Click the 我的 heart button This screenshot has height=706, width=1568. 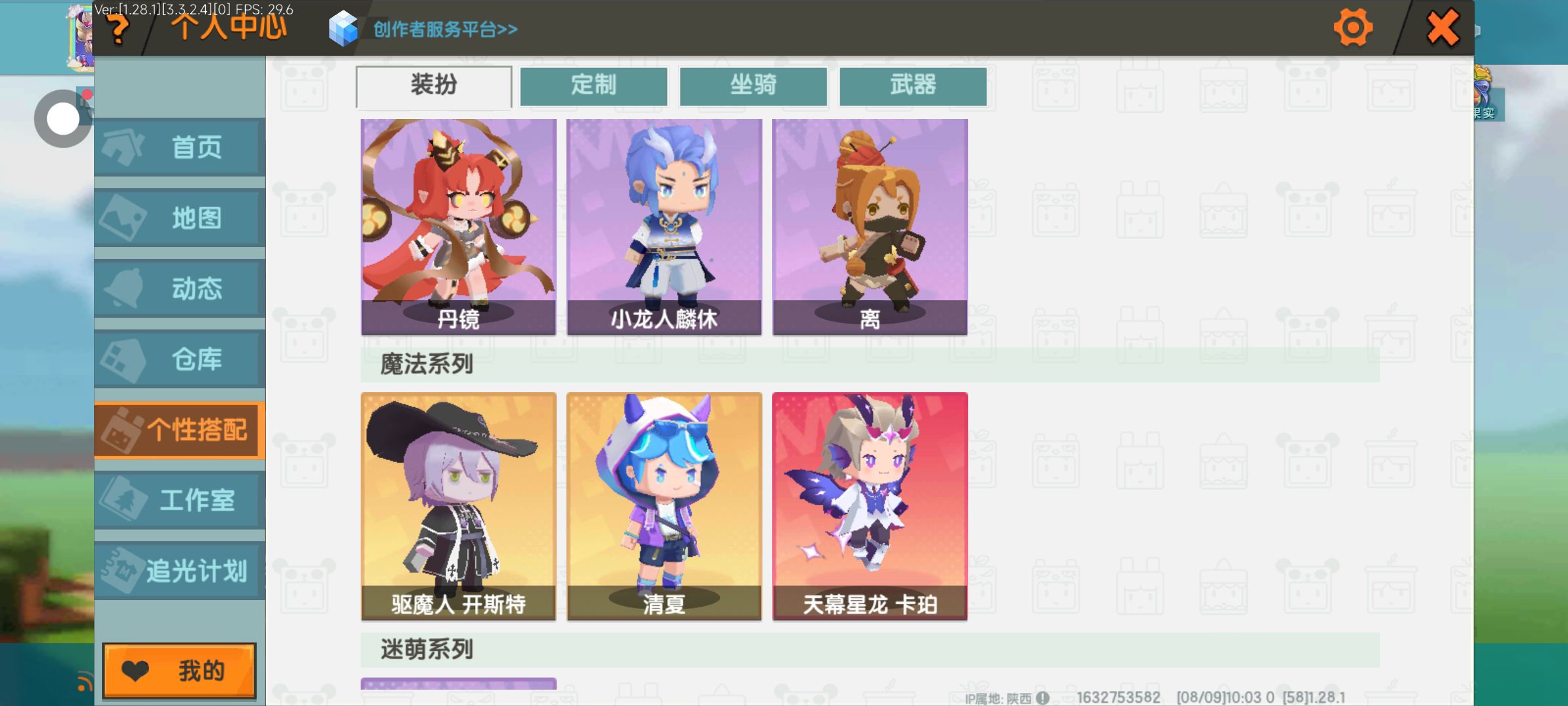(179, 671)
